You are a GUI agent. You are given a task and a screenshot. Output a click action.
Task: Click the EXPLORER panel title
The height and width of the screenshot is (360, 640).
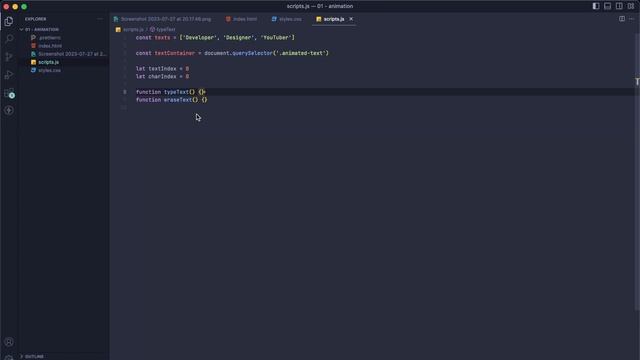tap(36, 19)
